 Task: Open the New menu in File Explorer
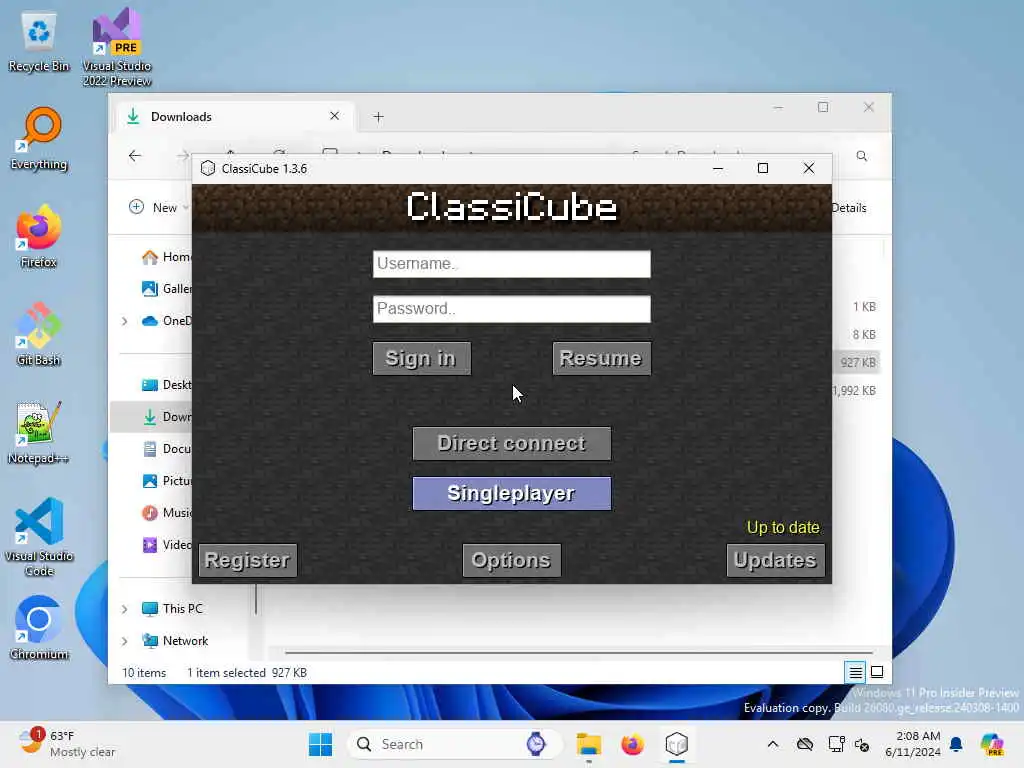[159, 208]
